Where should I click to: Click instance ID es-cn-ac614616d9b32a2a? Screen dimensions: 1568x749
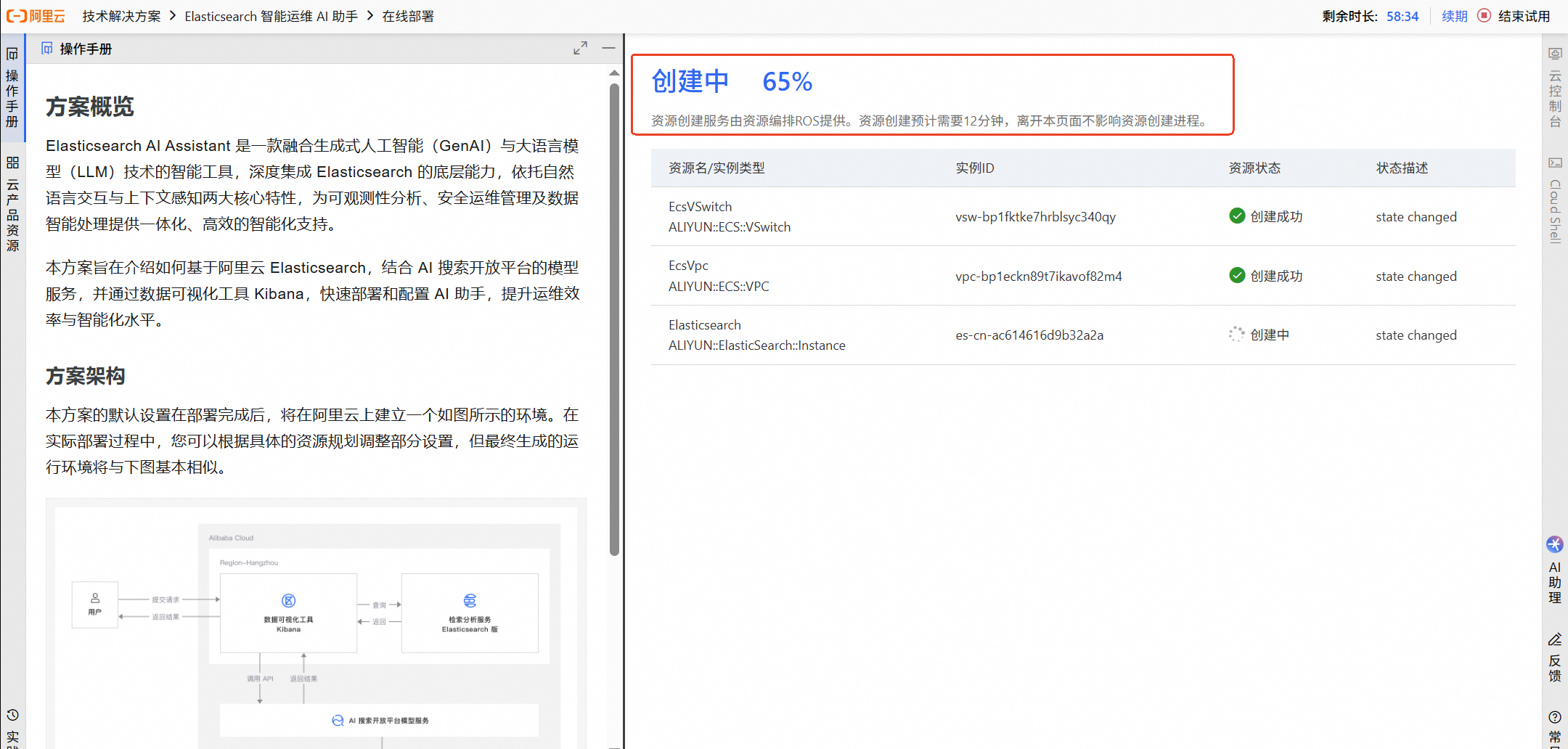1029,335
